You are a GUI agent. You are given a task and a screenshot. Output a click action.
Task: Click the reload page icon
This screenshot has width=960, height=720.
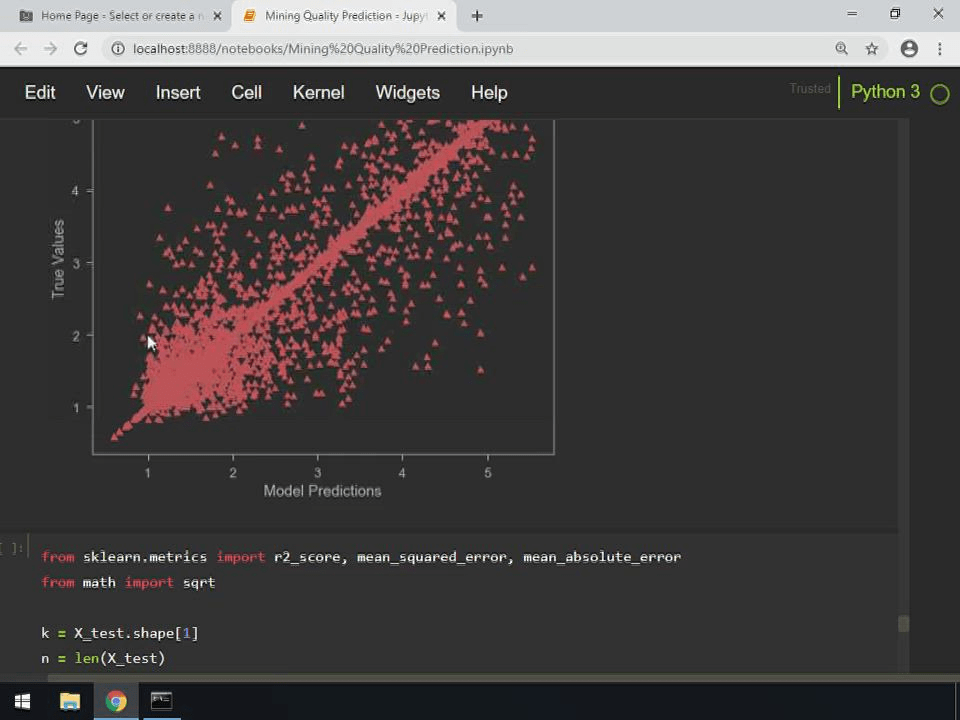(80, 48)
